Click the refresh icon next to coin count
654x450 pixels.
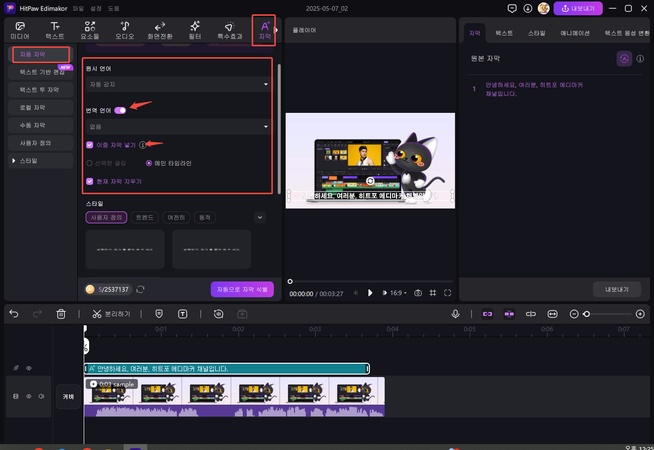tap(141, 289)
